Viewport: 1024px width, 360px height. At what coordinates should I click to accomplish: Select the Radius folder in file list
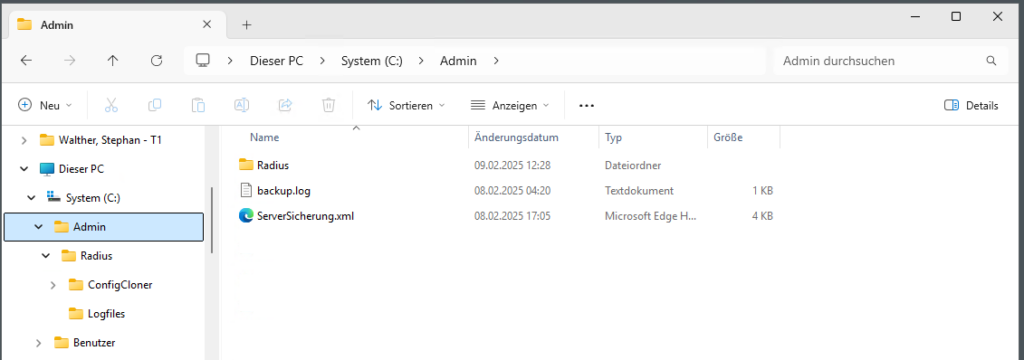[x=273, y=165]
